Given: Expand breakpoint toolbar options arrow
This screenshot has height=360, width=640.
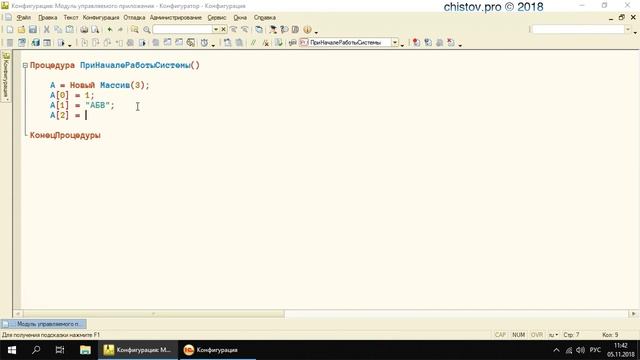Looking at the screenshot, I should [x=460, y=45].
